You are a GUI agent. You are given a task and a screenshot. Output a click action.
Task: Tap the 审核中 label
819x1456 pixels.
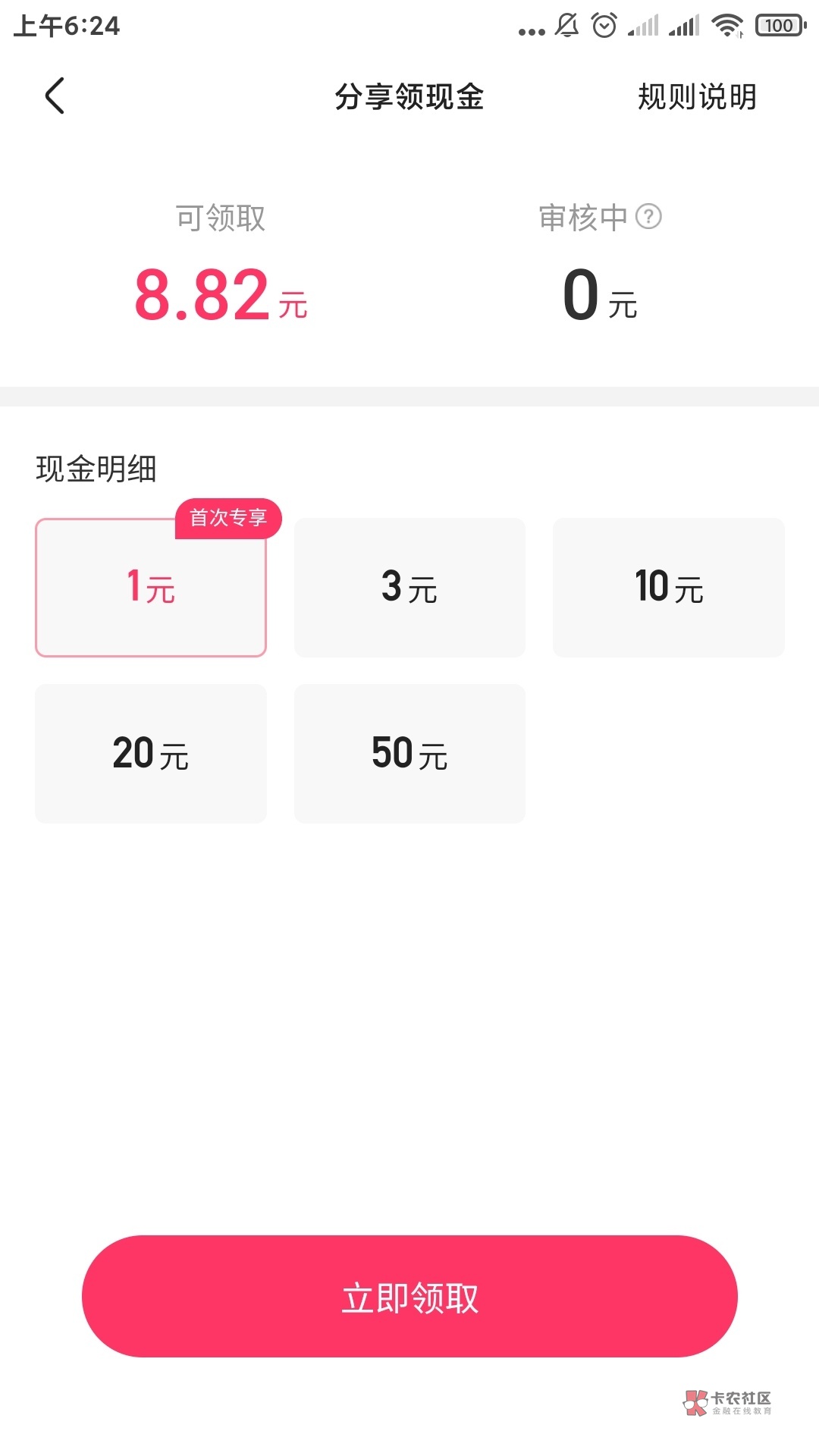[x=583, y=218]
